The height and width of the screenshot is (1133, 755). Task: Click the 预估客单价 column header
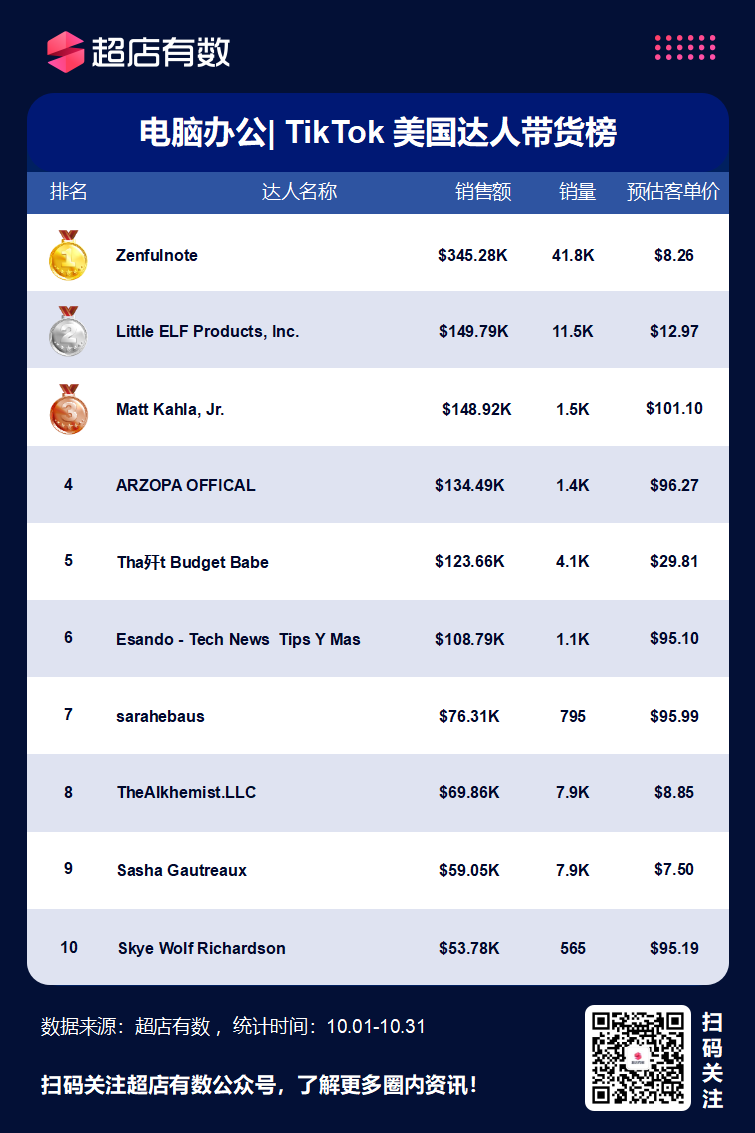tap(673, 191)
